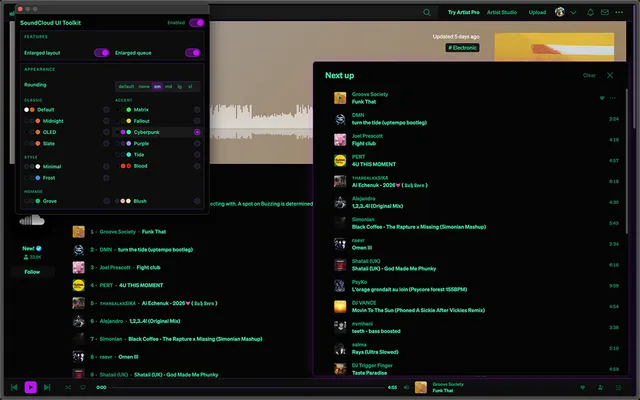
Task: Set rounding to none
Action: pyautogui.click(x=144, y=87)
